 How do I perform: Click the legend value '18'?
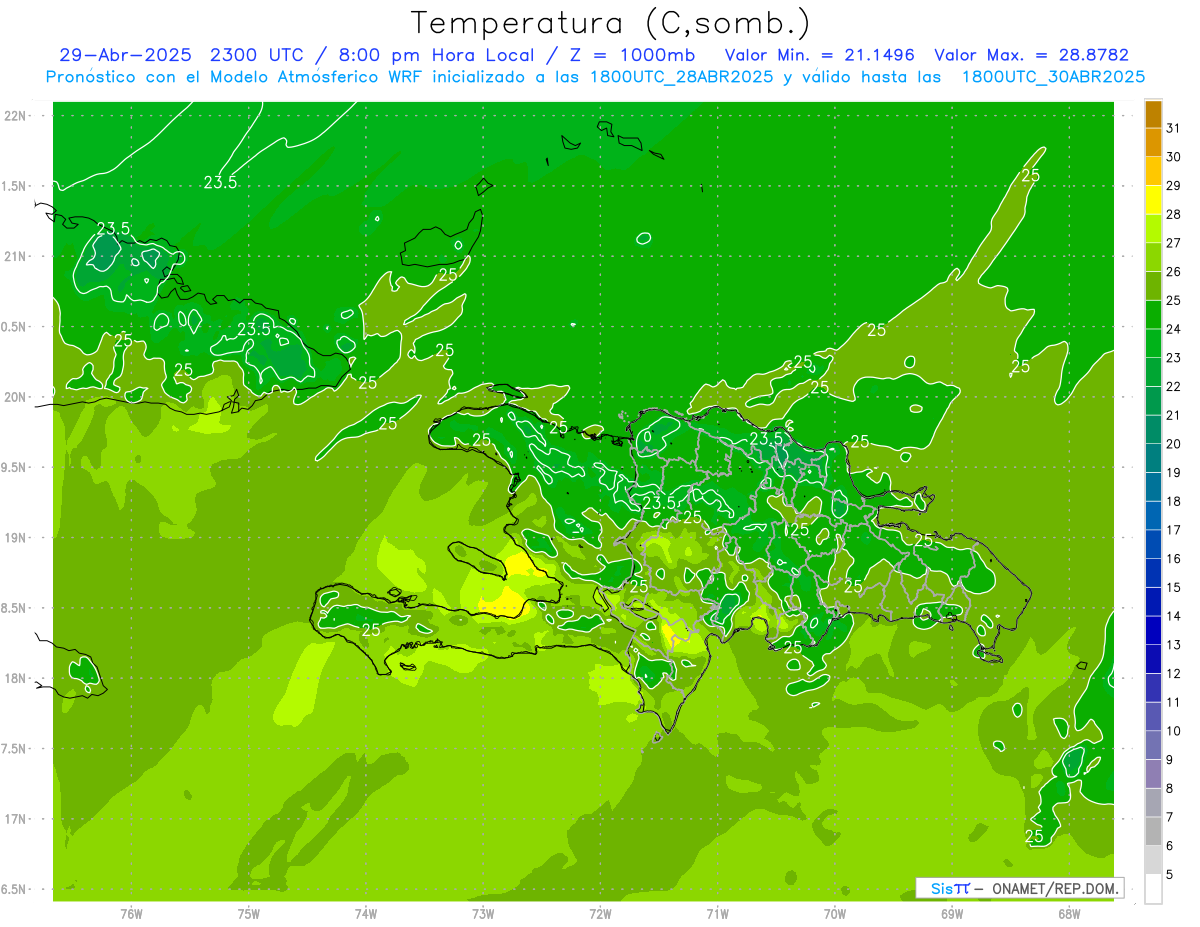tap(1174, 501)
